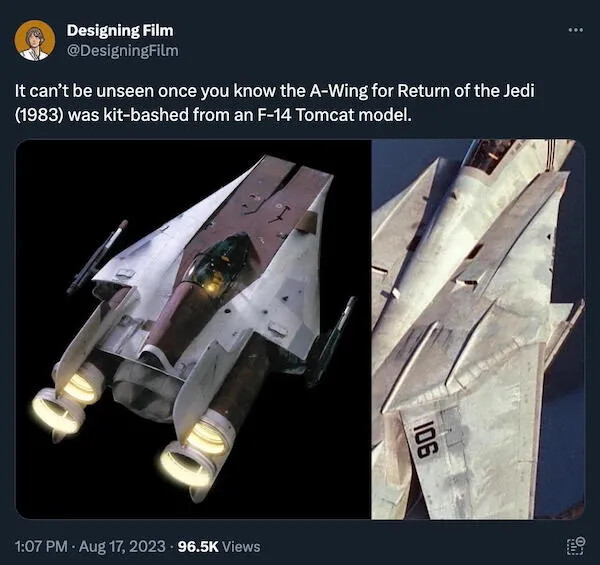Click the A-Wing cockpit canopy
Viewport: 600px width, 565px height.
[221, 262]
